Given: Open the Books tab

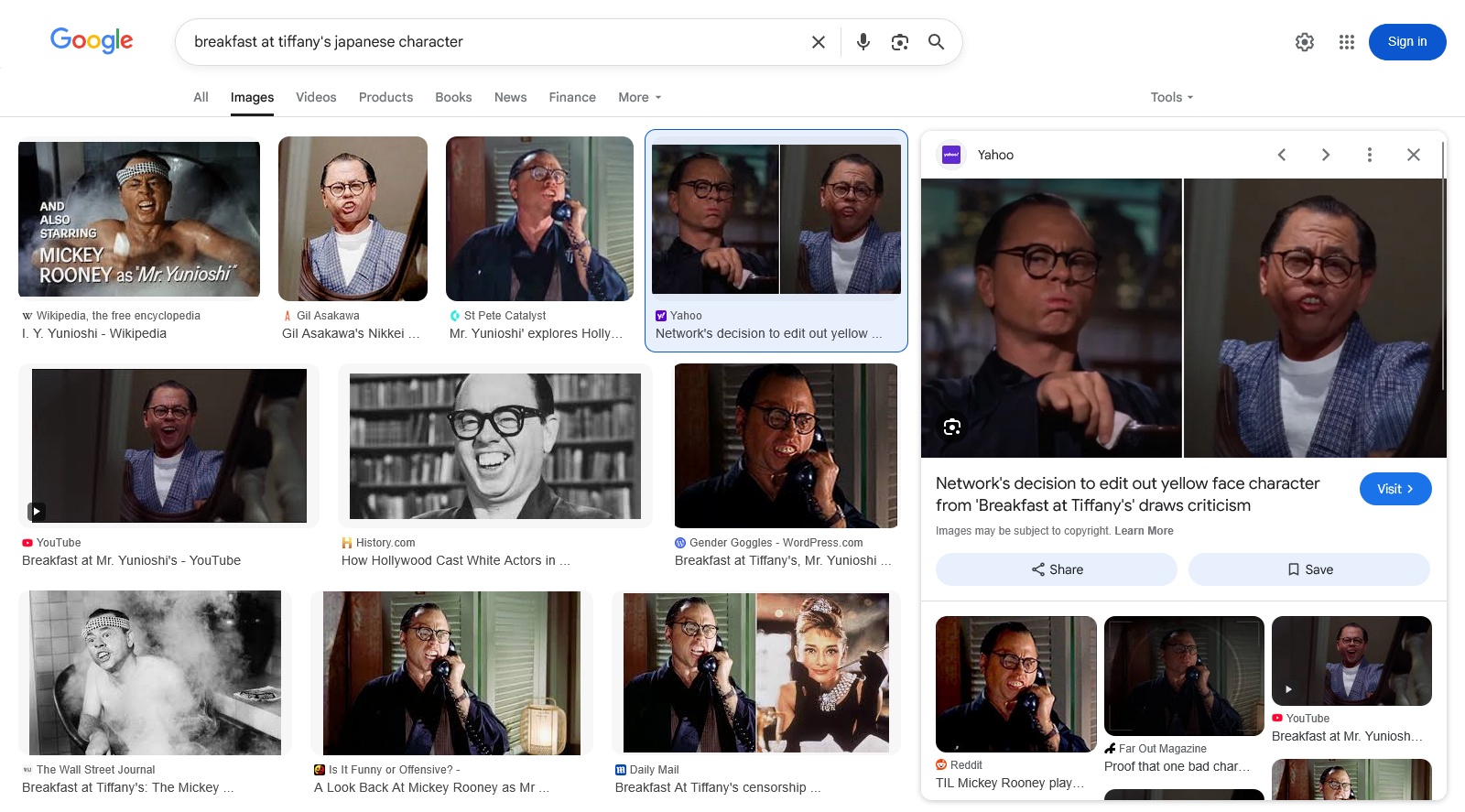Looking at the screenshot, I should point(453,97).
